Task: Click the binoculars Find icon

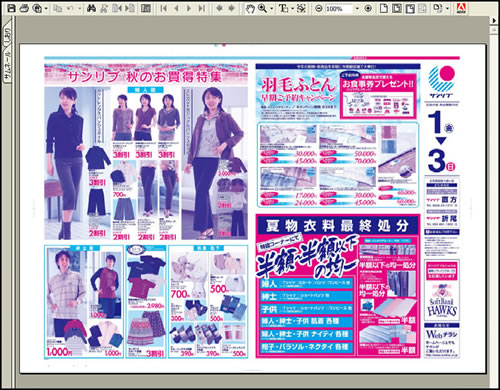Action: pyautogui.click(x=91, y=8)
